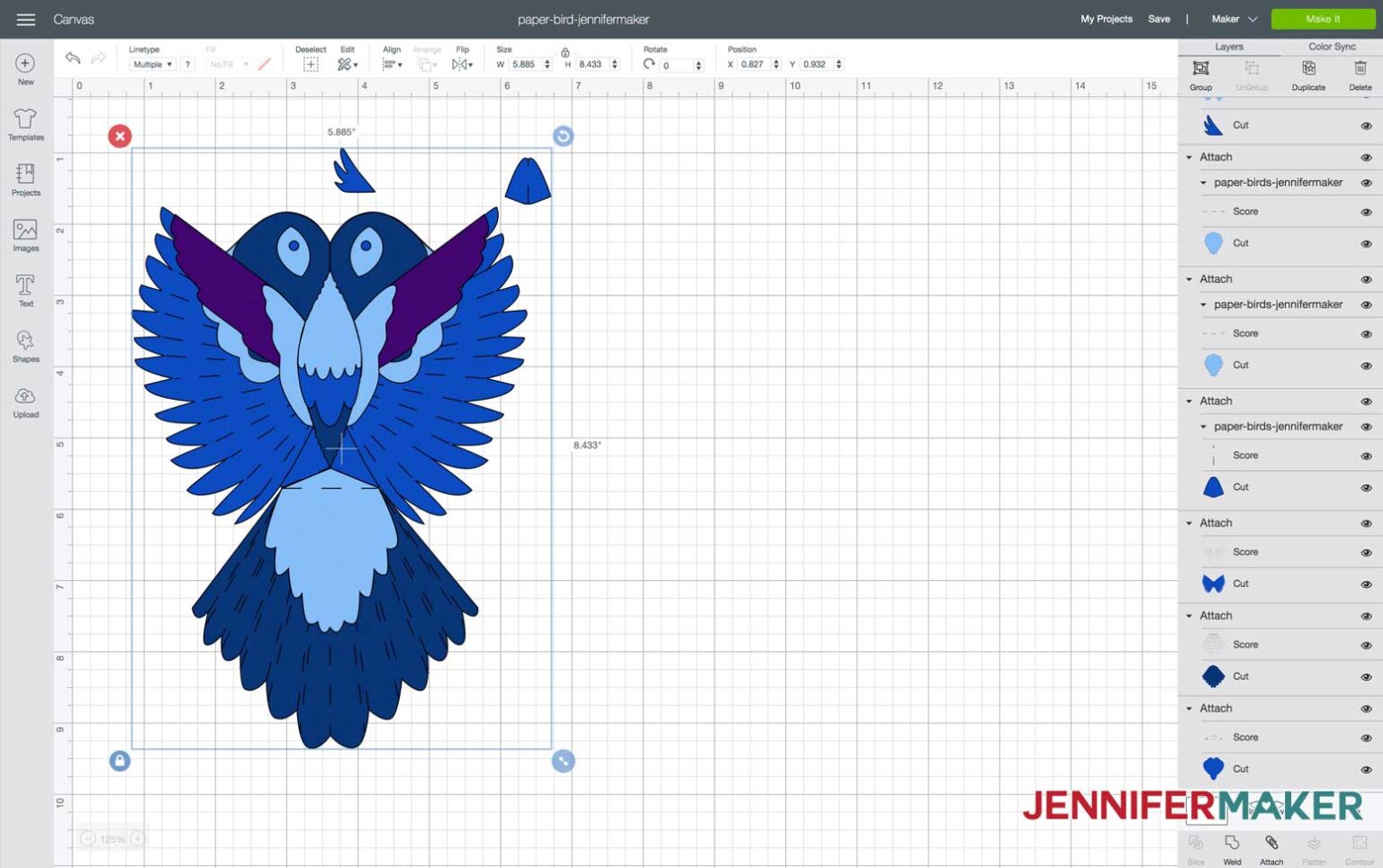Zoom in the canvas with plus button
Screen dimensions: 1383x868
coord(138,838)
